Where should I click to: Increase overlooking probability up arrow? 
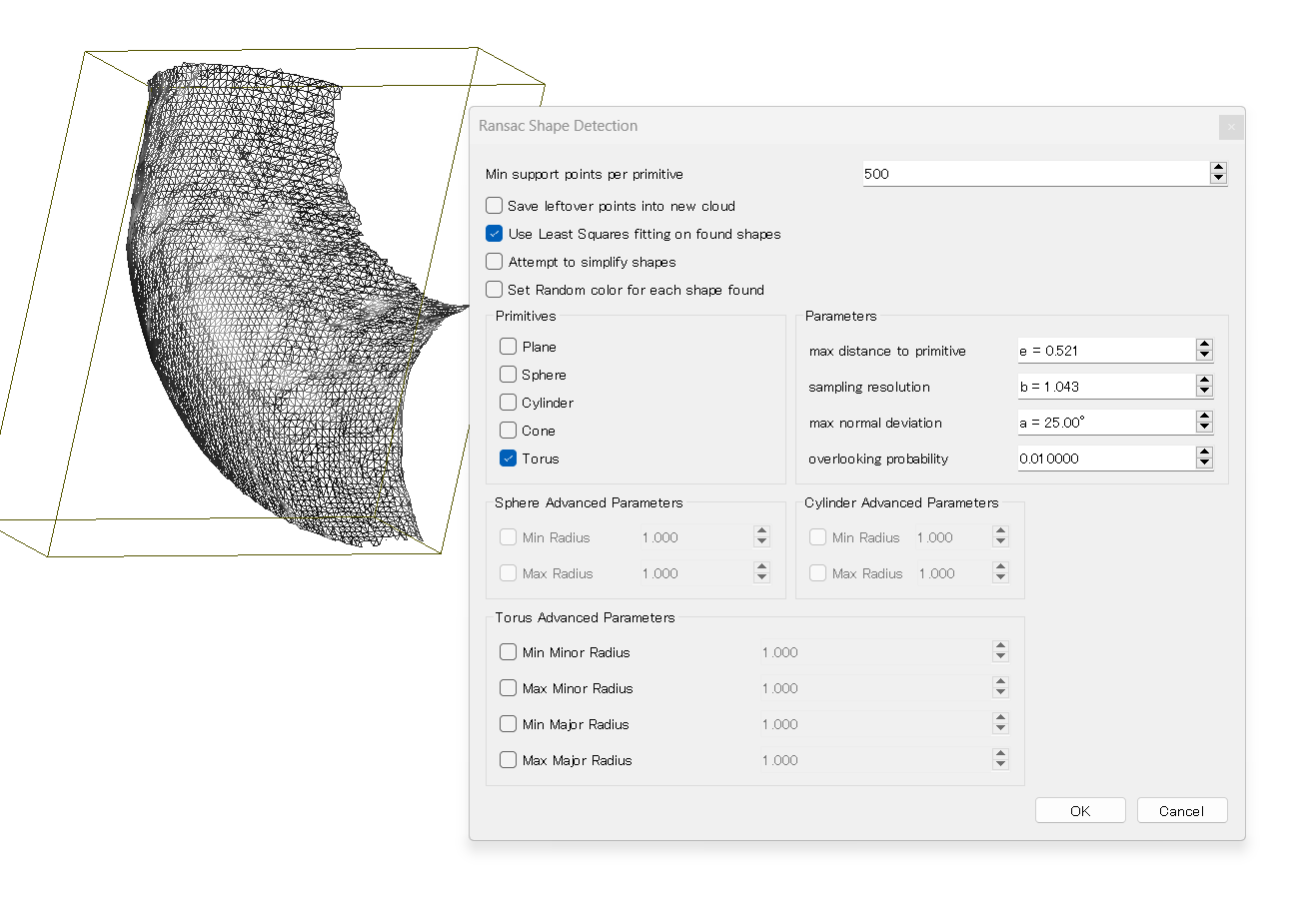tap(1204, 453)
